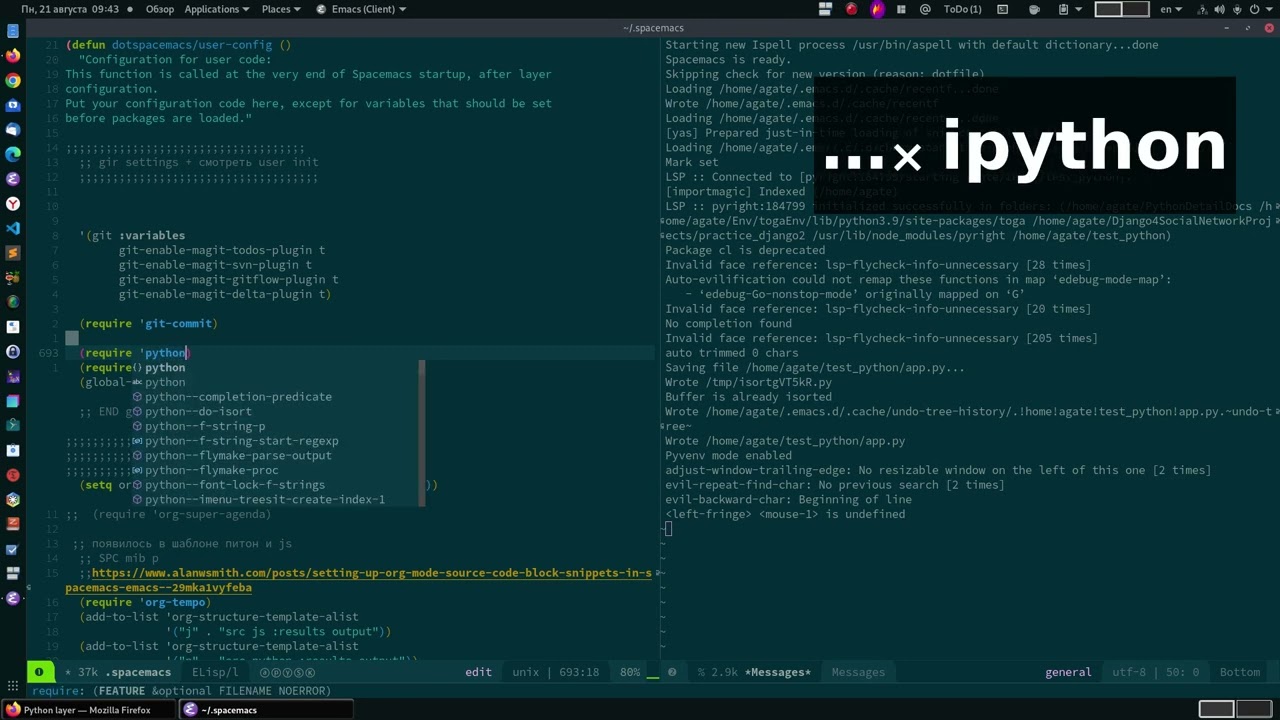
Task: Click 'Spacemacs is ready.' message line
Action: pyautogui.click(x=728, y=59)
